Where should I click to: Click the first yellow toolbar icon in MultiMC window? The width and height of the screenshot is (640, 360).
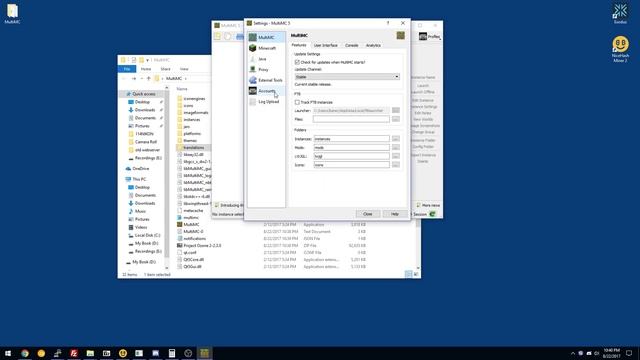pos(218,36)
